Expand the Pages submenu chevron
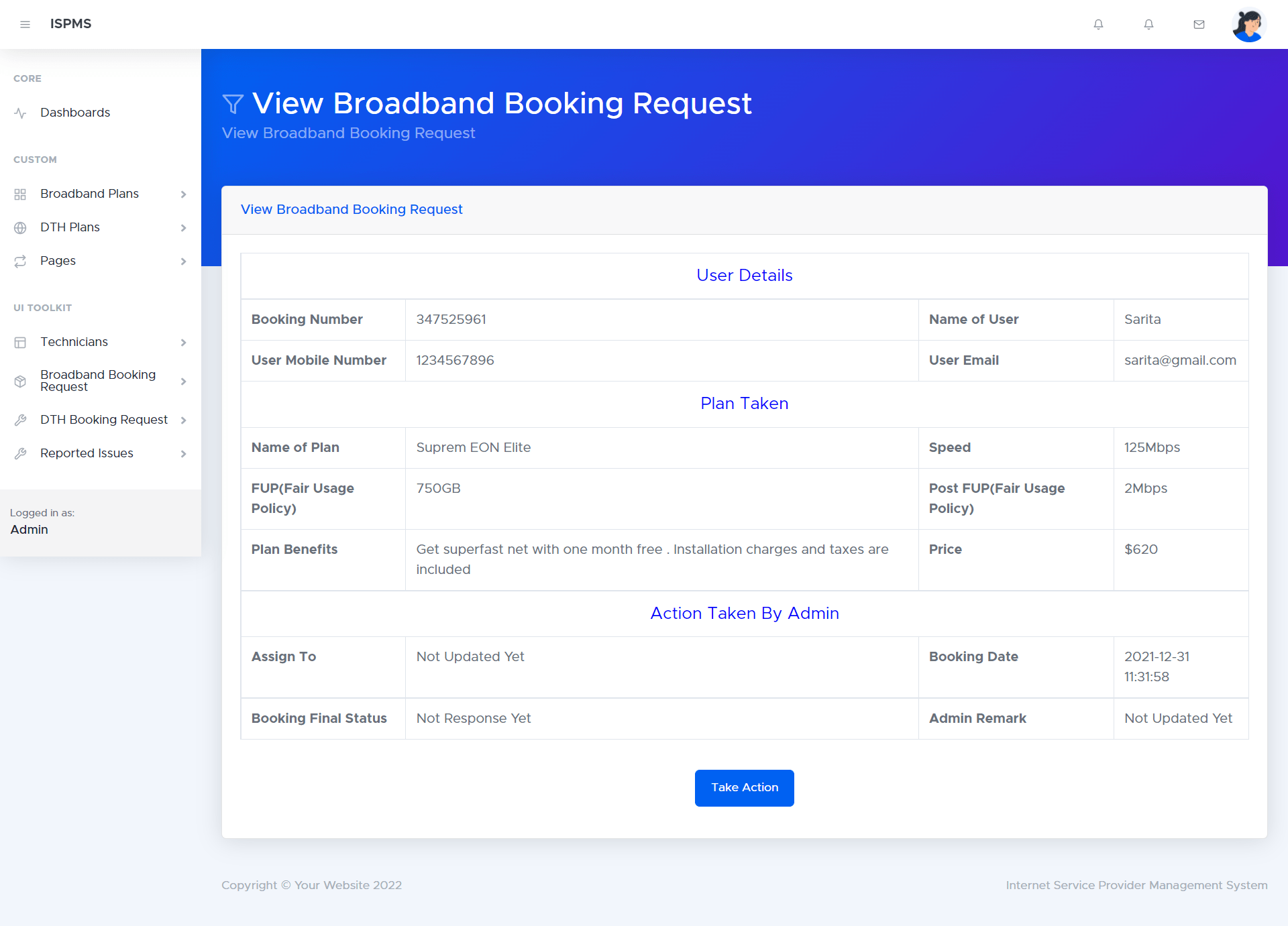This screenshot has width=1288, height=926. pos(183,262)
